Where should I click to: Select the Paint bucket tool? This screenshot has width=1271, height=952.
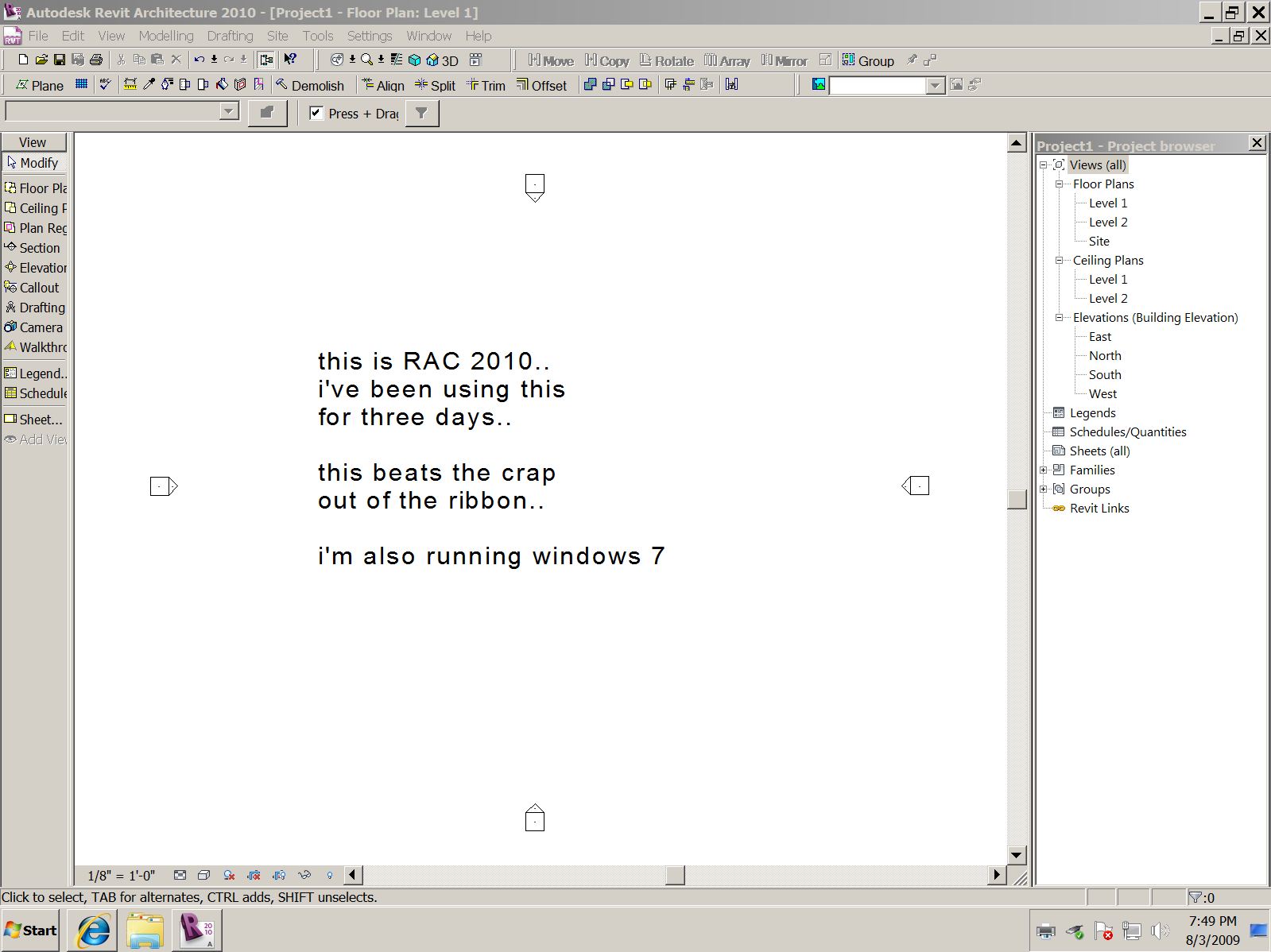222,84
